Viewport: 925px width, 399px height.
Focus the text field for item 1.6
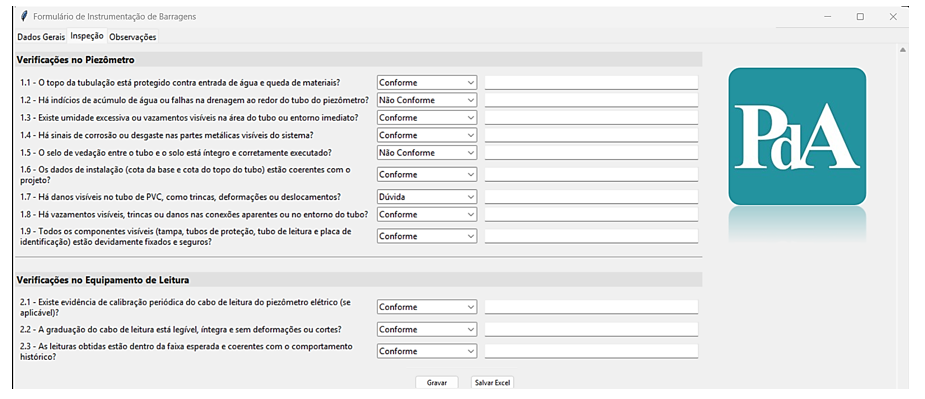(591, 175)
